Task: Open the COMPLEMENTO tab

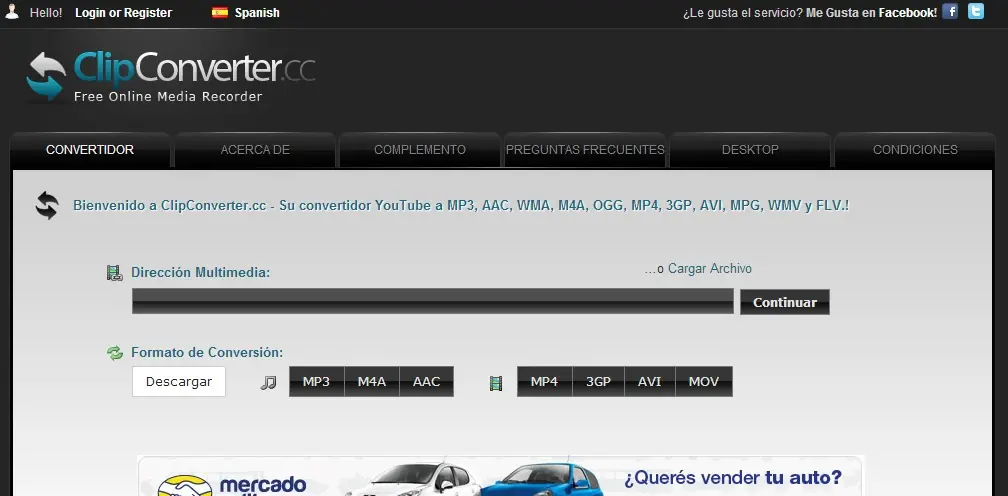Action: (420, 150)
